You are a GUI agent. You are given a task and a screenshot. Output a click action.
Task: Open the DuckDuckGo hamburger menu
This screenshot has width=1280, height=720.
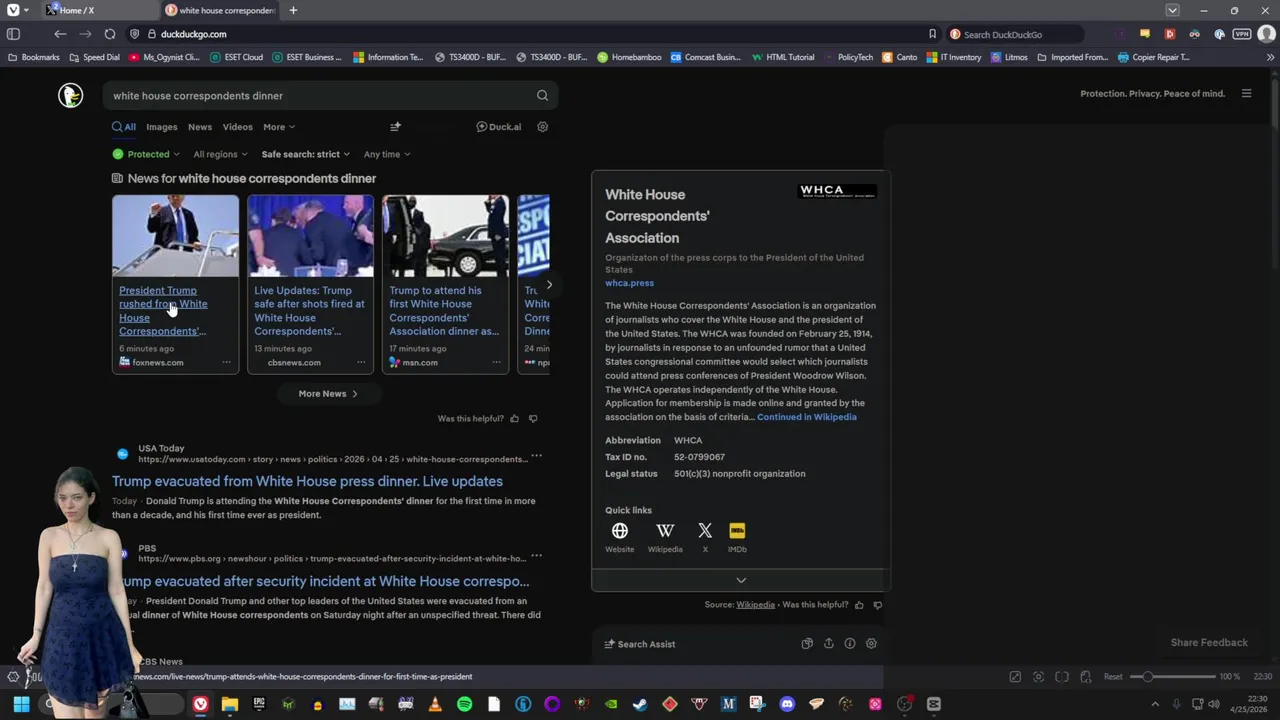click(x=1246, y=94)
